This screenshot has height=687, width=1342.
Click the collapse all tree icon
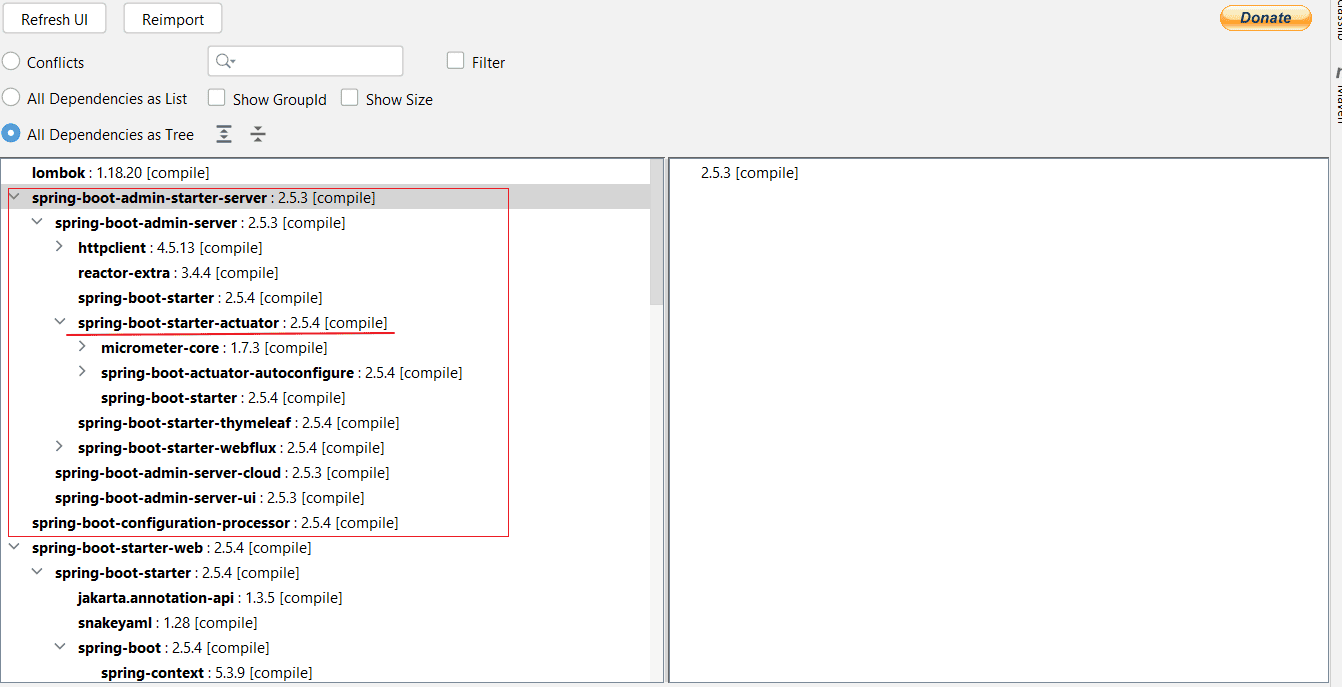pyautogui.click(x=258, y=134)
